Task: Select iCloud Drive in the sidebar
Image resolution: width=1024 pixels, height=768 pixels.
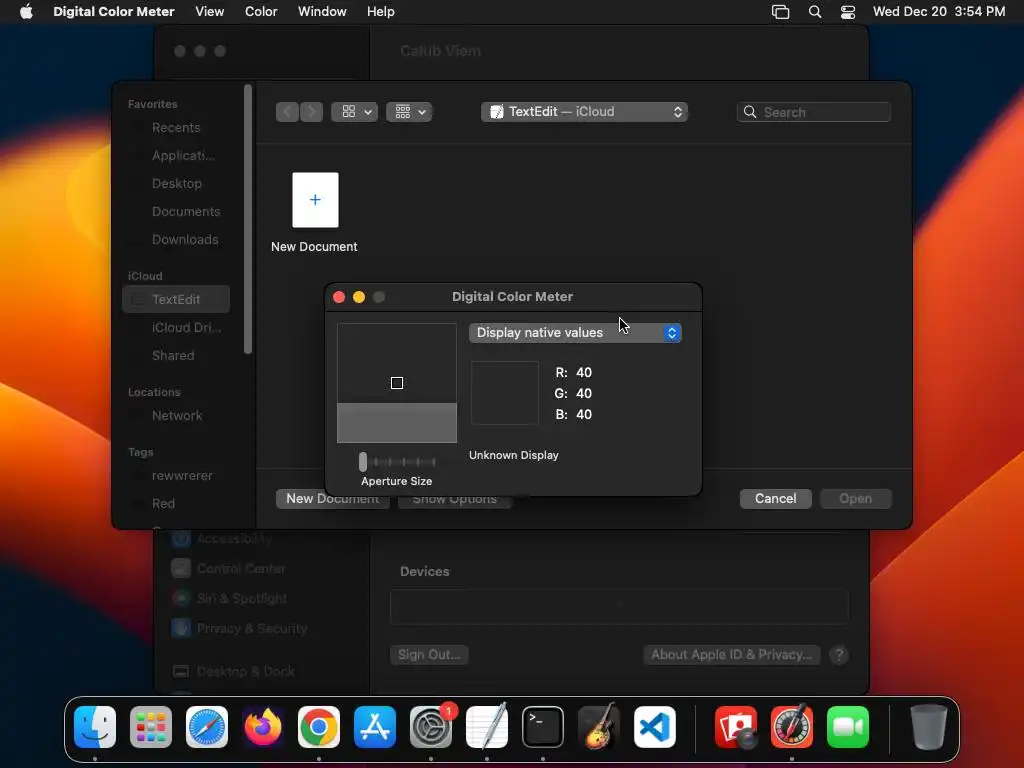Action: tap(176, 327)
